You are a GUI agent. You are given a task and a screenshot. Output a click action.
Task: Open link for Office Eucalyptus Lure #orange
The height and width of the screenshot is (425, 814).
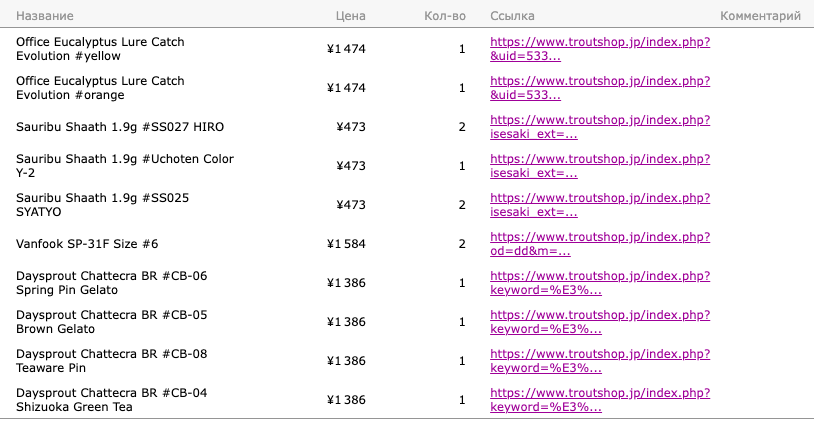pos(600,88)
